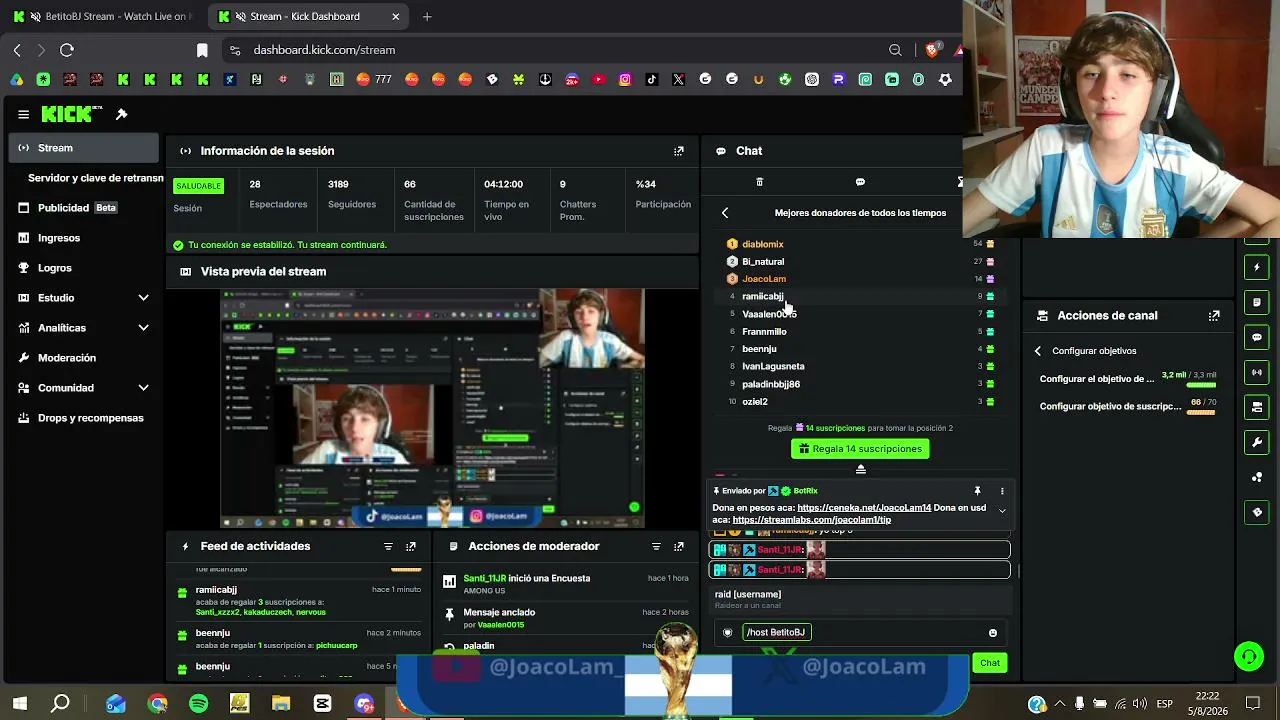Click the moderator hammer icon beside Kick logo
1280x720 pixels.
(121, 115)
